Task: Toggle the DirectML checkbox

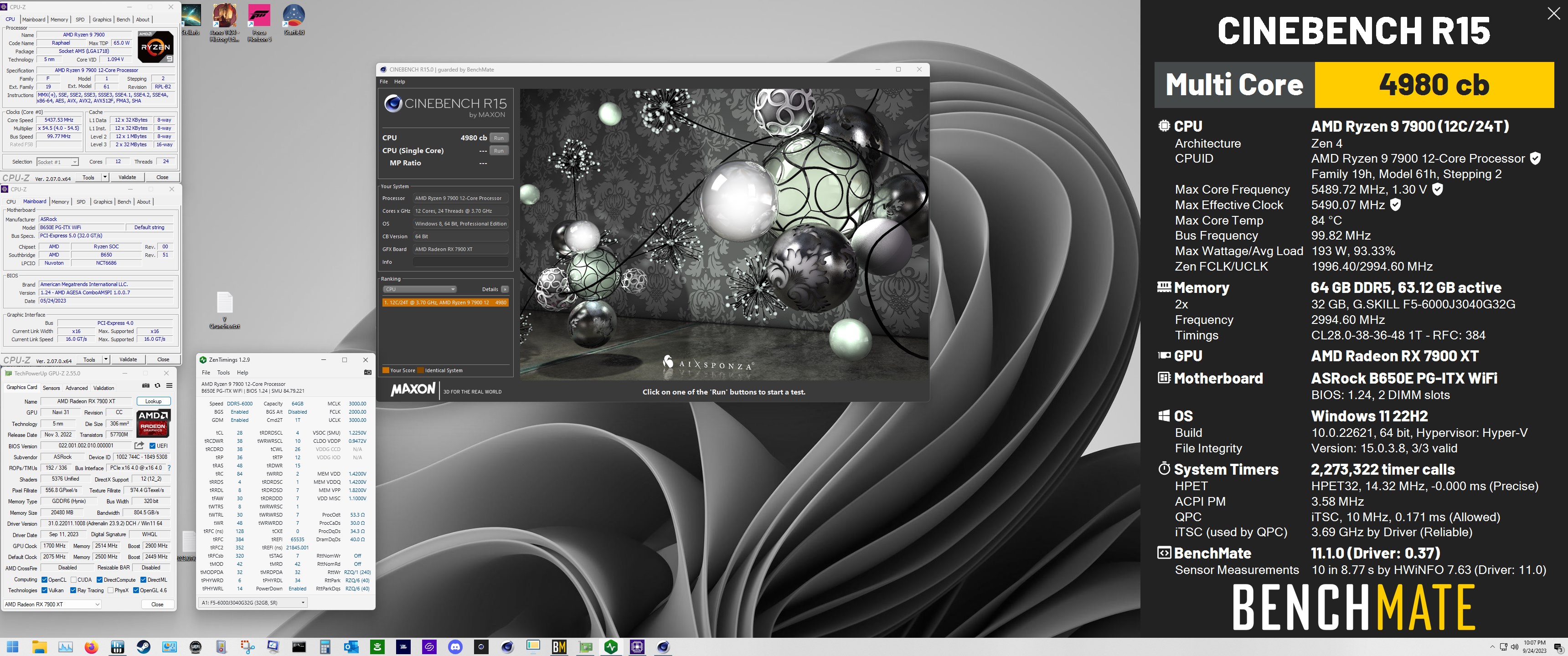Action: [143, 579]
